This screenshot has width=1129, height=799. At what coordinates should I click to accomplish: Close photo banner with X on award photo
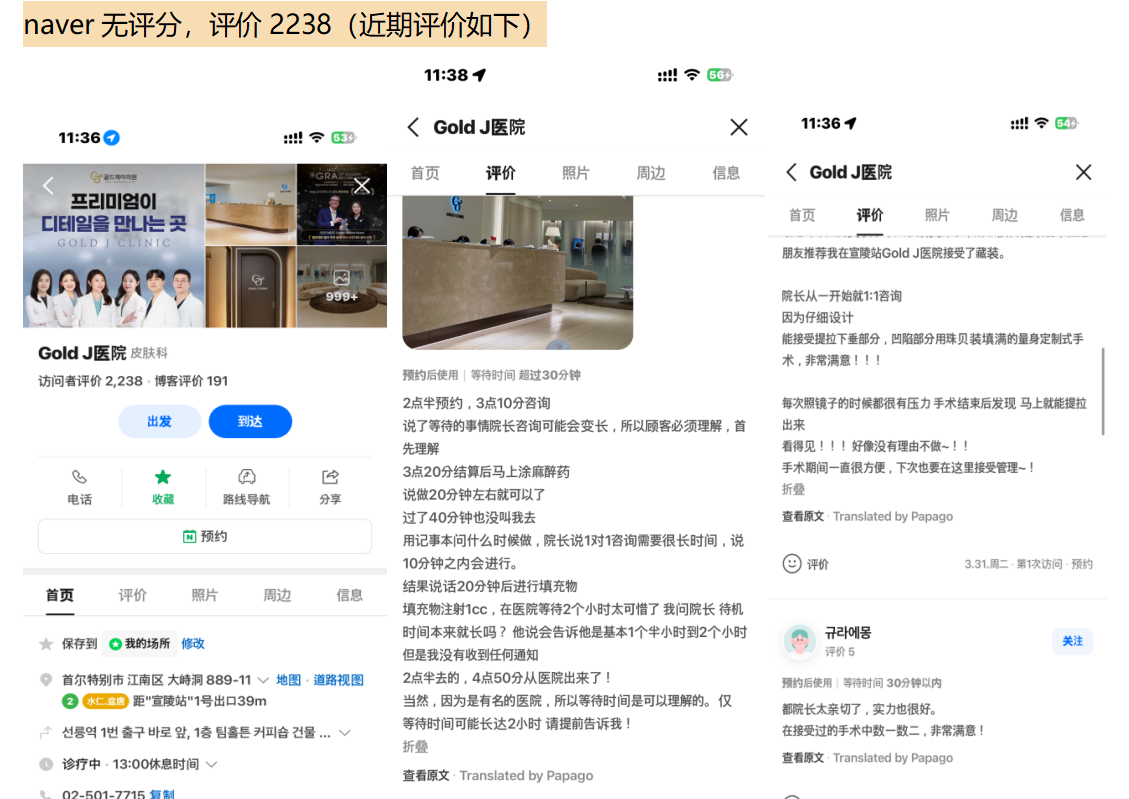click(x=362, y=186)
